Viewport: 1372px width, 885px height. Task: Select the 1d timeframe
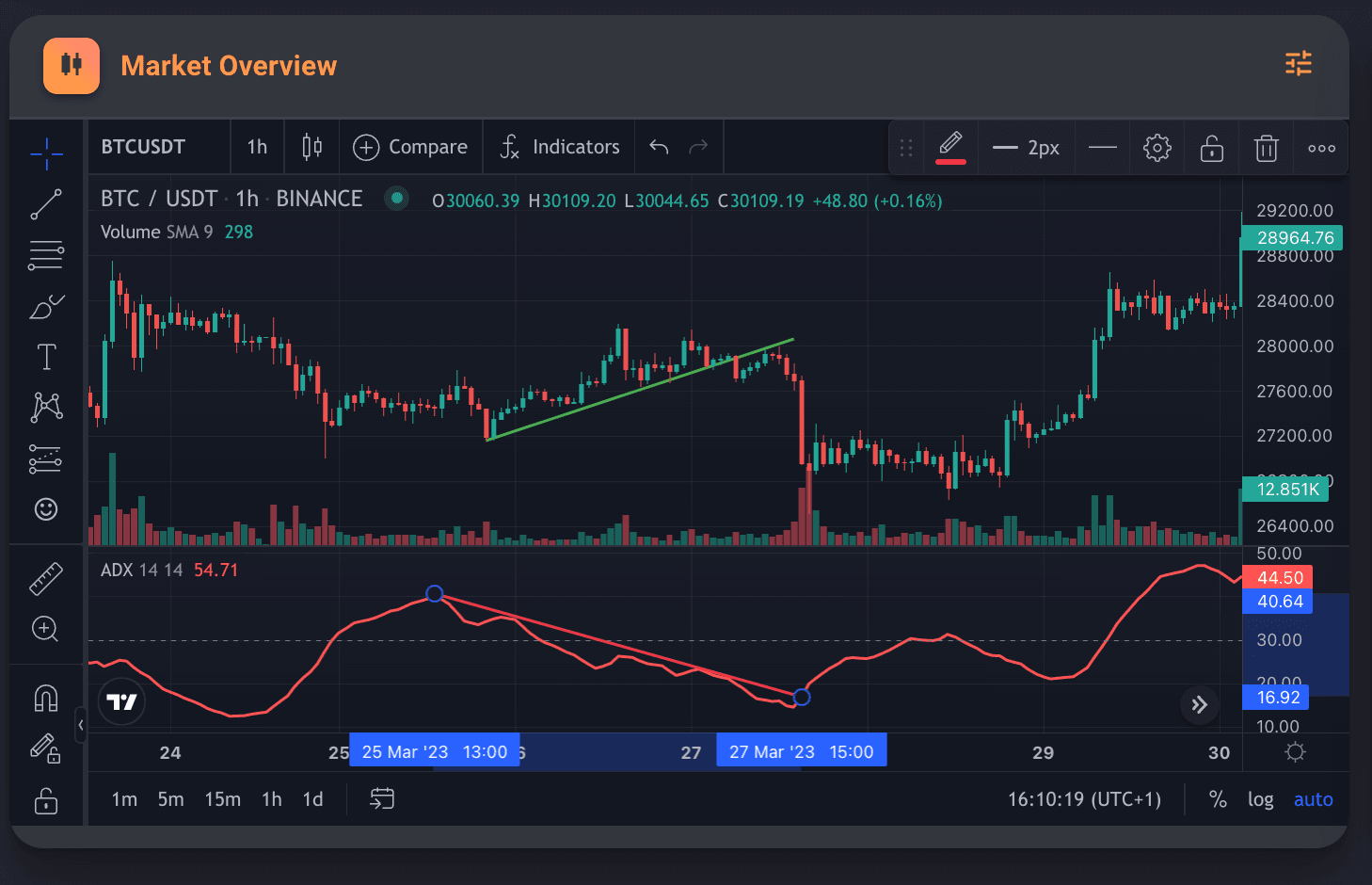pos(312,799)
